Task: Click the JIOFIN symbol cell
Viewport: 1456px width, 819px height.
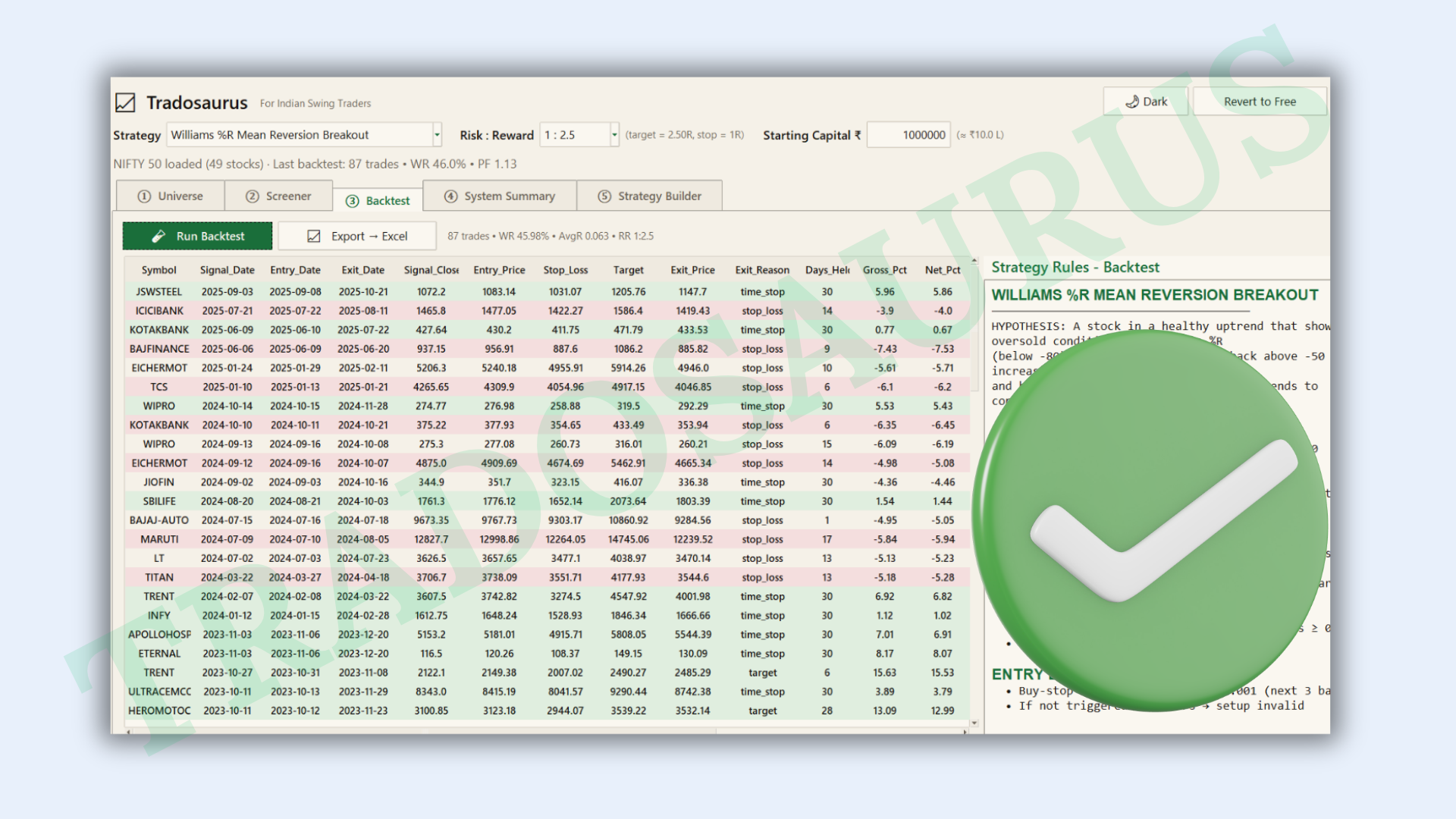Action: tap(159, 482)
